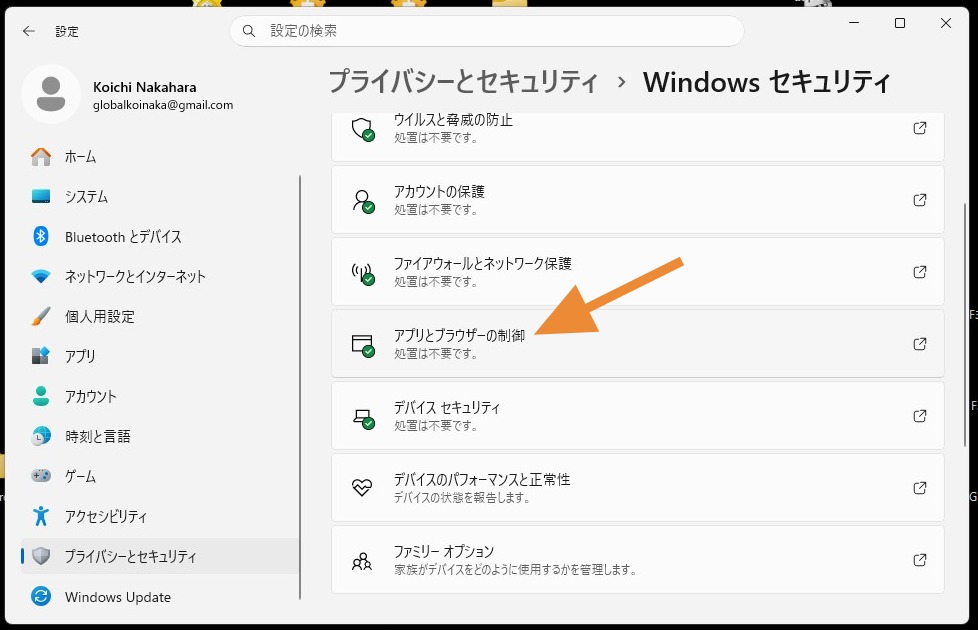Viewport: 978px width, 630px height.
Task: Open ネットワークとインターネット settings
Action: coord(135,276)
